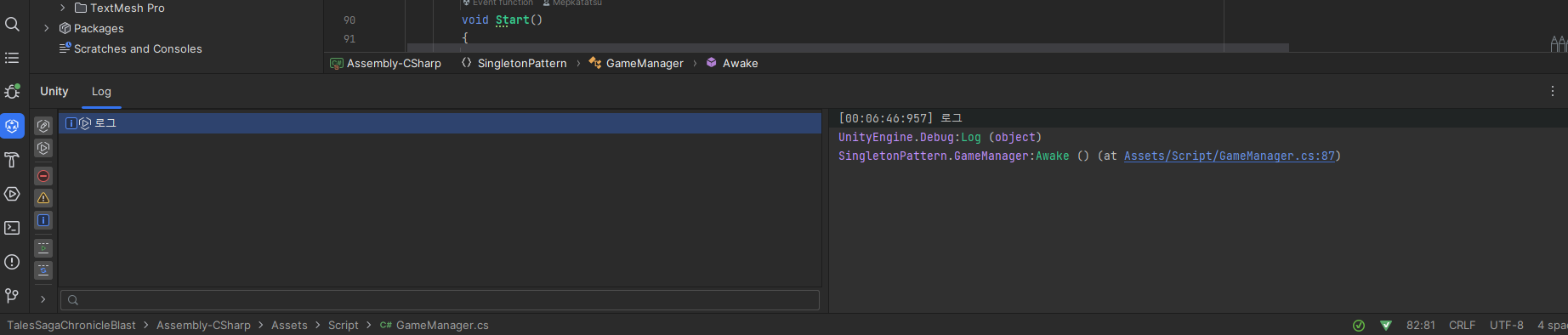Image resolution: width=1568 pixels, height=335 pixels.
Task: Open the Terminal tool window
Action: click(12, 228)
